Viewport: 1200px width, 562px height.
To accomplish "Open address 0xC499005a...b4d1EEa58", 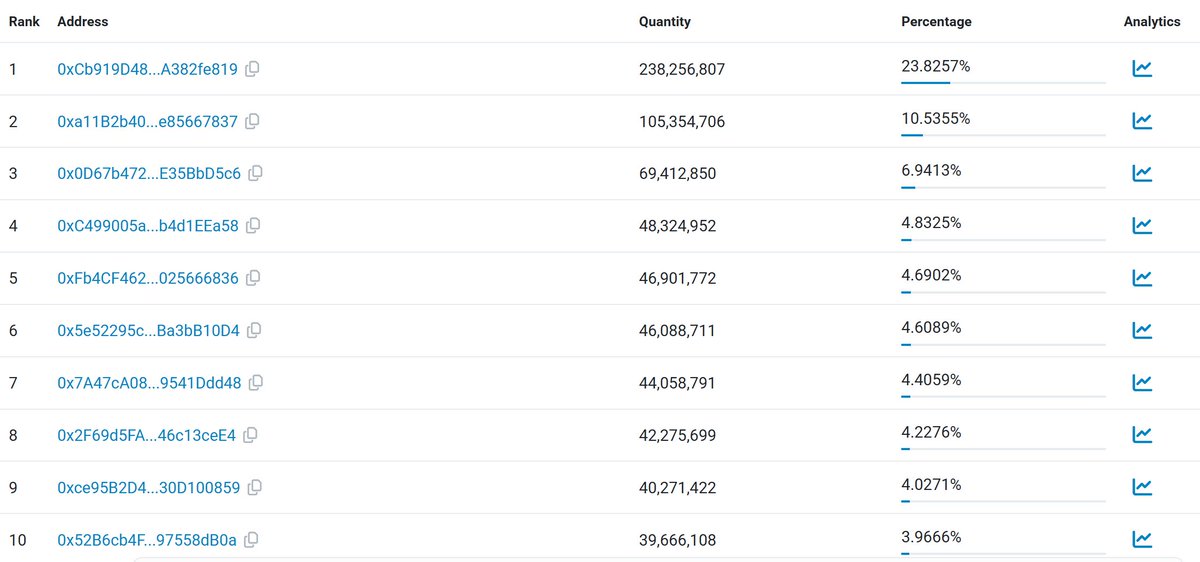I will tap(148, 226).
